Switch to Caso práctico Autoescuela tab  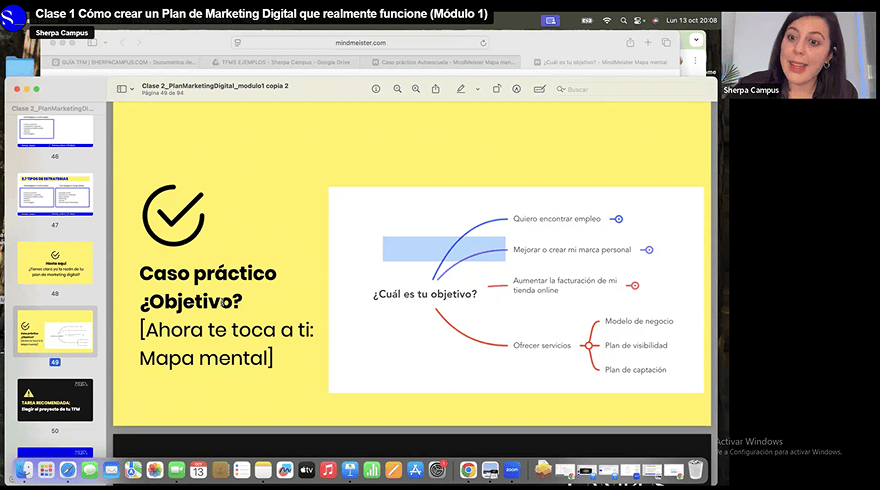443,62
